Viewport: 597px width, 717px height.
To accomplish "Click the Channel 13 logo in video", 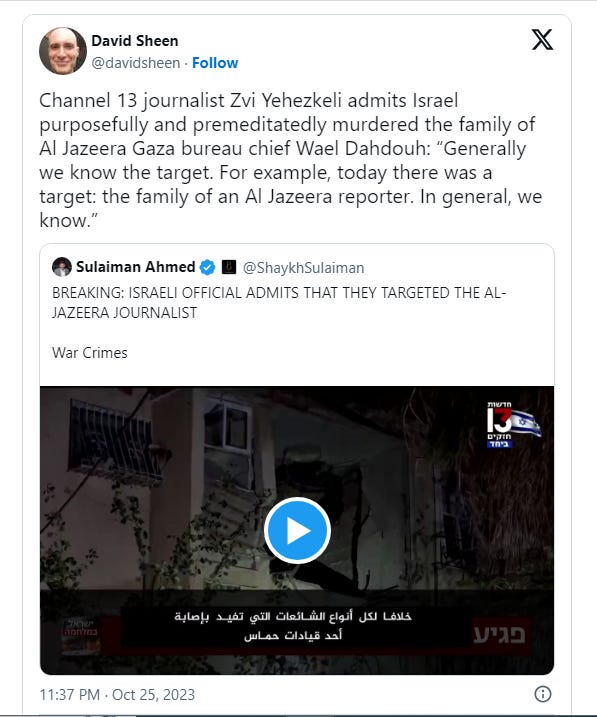I will [513, 425].
